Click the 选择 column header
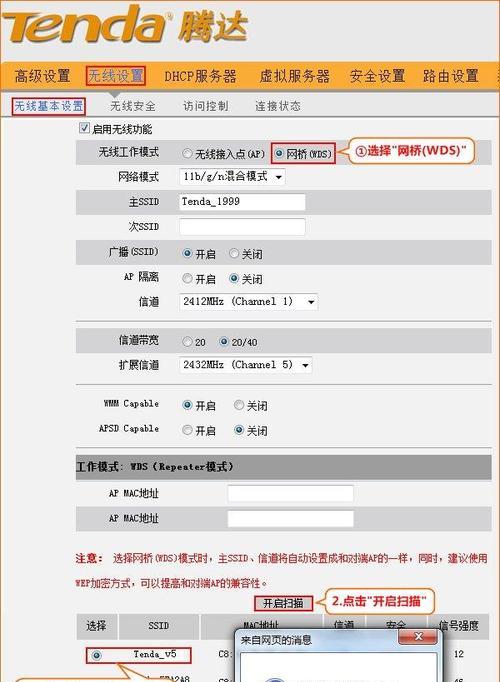This screenshot has width=500, height=682. (96, 626)
